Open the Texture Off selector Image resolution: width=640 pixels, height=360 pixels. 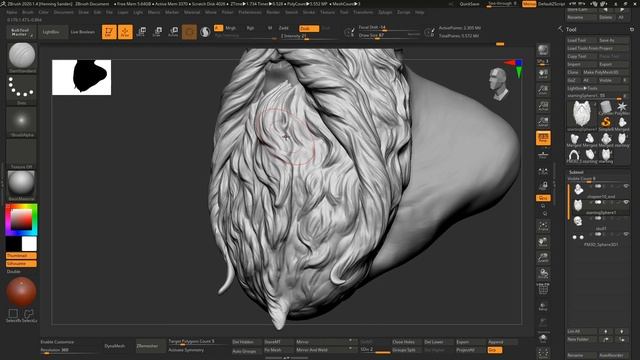pyautogui.click(x=22, y=154)
